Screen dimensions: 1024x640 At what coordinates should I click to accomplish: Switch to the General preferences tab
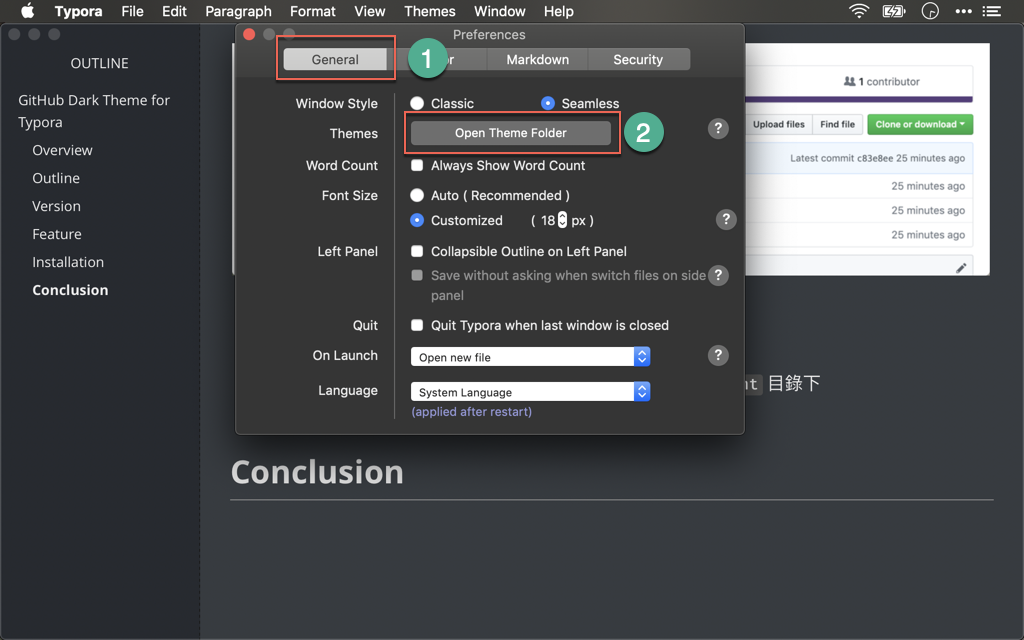(335, 59)
